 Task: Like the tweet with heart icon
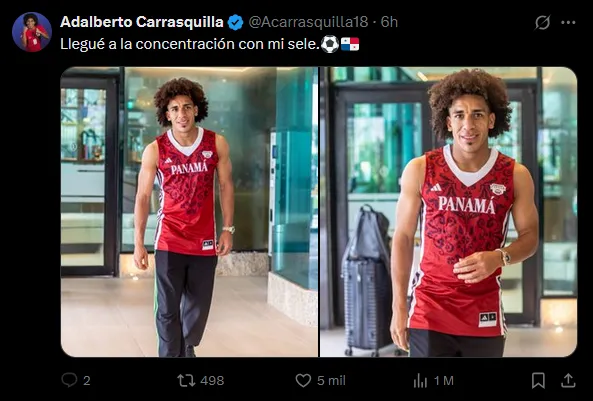tap(303, 380)
